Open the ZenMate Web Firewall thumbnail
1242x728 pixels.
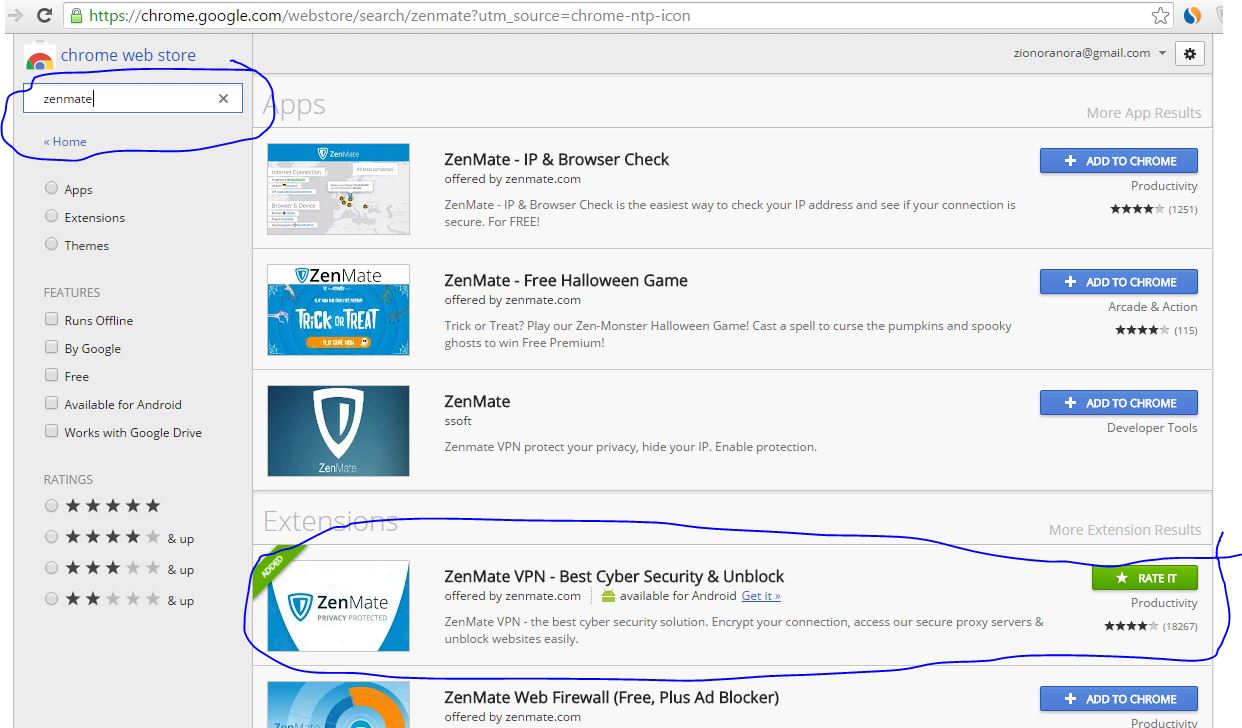(x=338, y=704)
